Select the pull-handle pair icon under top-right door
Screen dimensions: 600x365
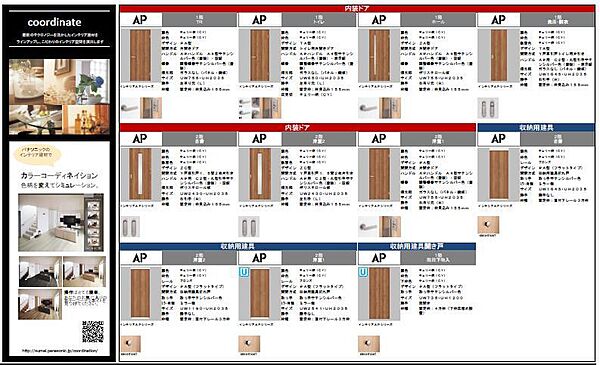[488, 108]
